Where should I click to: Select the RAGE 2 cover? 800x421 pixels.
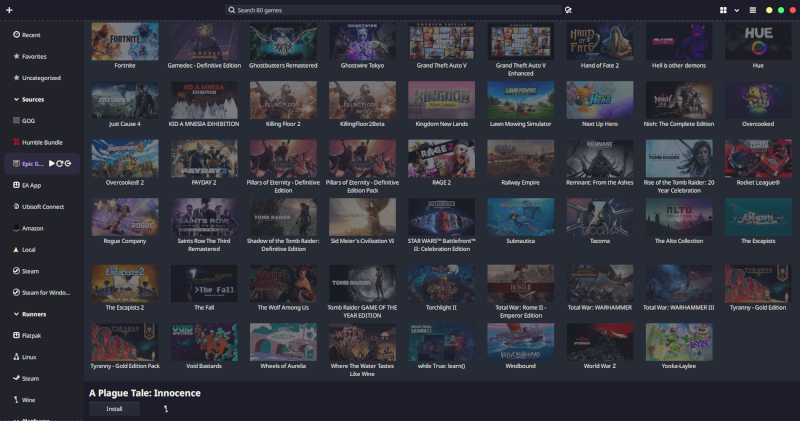tap(441, 159)
